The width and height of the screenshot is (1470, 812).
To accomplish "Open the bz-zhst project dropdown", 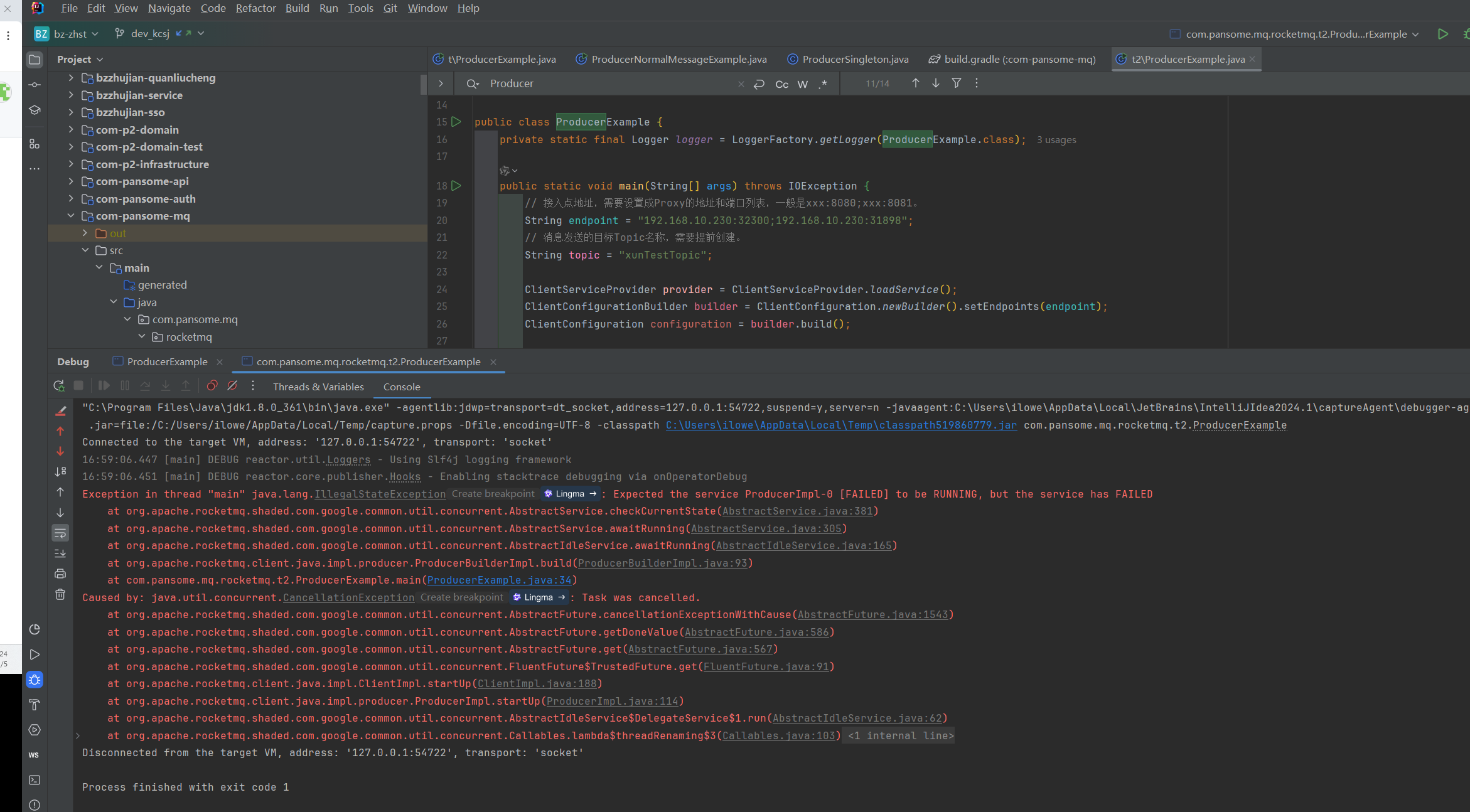I will click(66, 34).
